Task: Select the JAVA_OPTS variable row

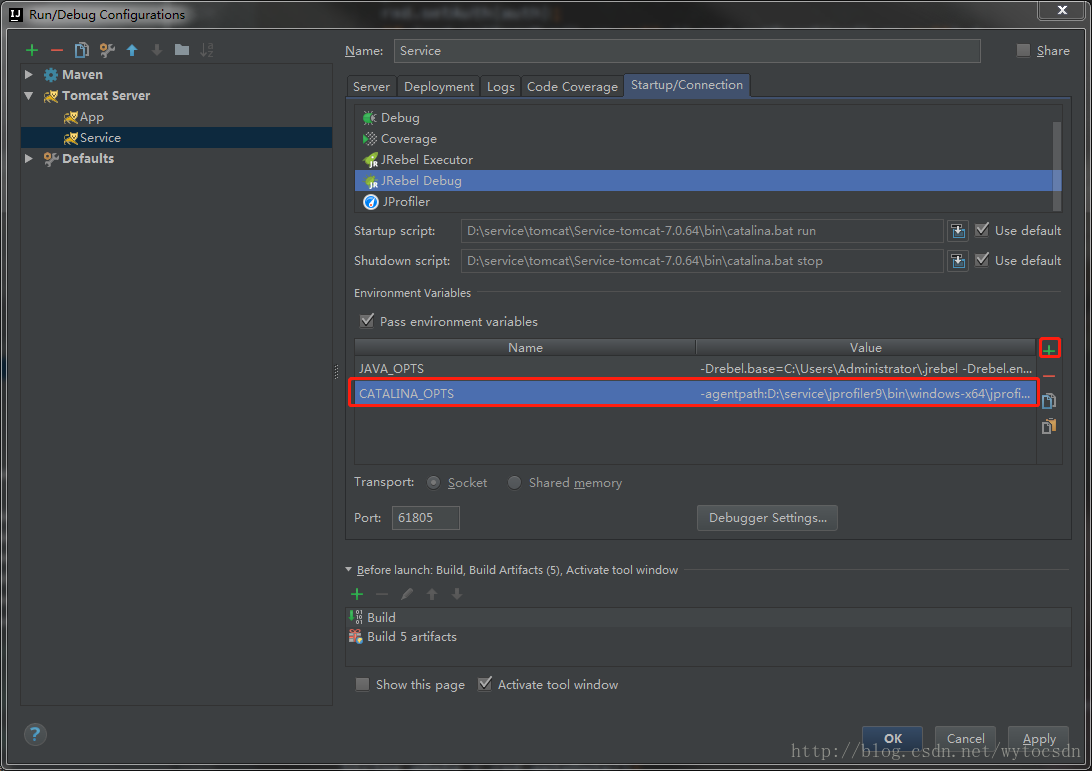Action: (x=695, y=368)
